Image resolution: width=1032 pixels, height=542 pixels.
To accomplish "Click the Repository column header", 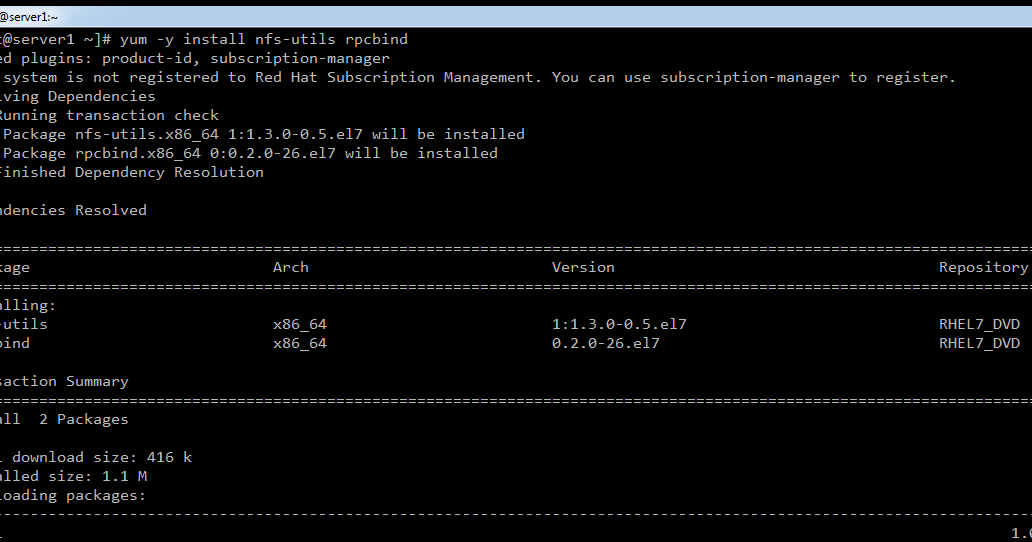I will [x=983, y=268].
